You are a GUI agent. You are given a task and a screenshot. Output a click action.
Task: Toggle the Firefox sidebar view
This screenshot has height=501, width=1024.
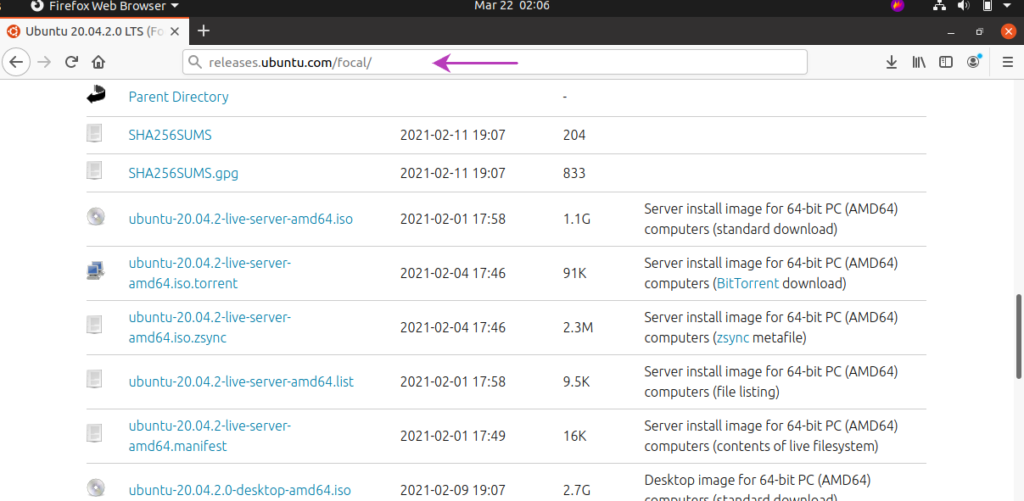(x=946, y=62)
